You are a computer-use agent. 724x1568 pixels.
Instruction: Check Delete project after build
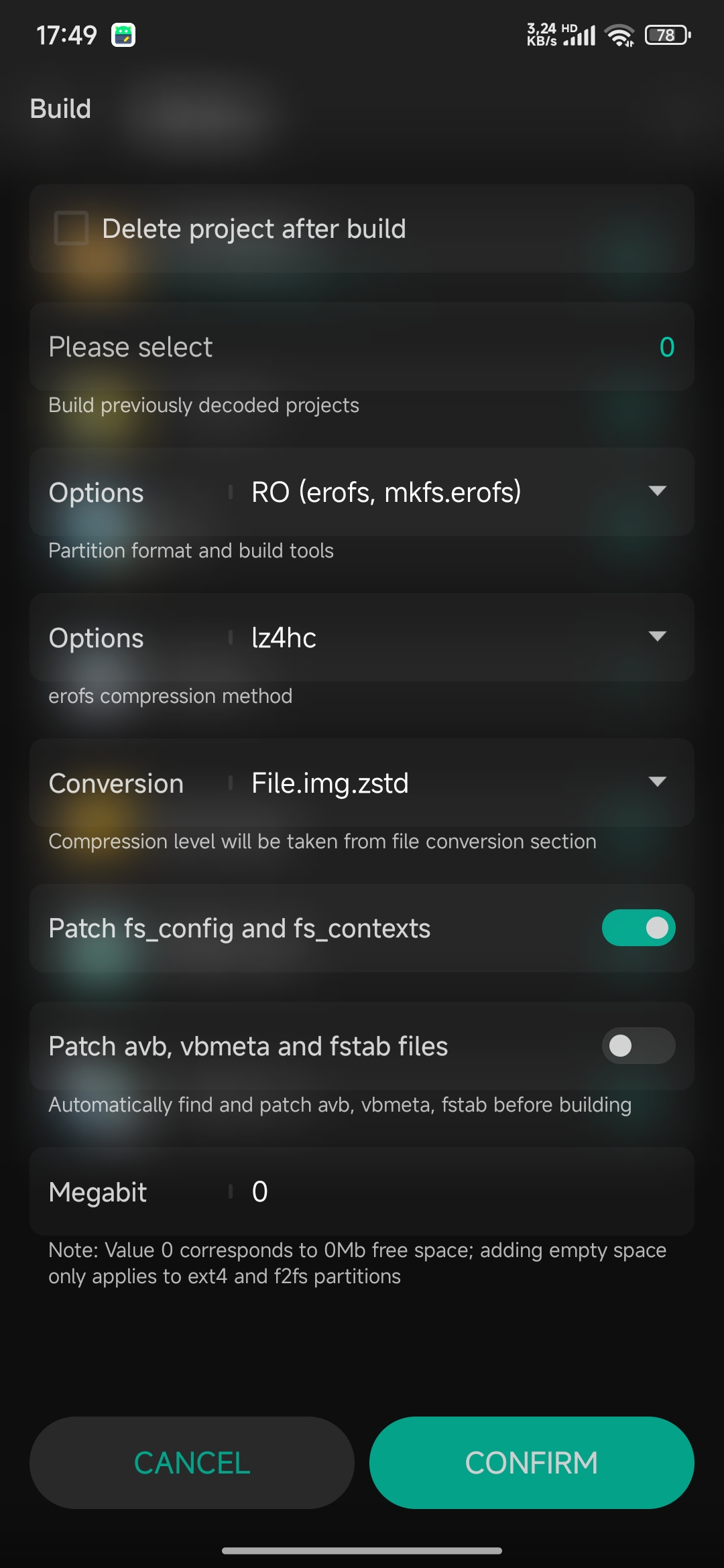(72, 228)
